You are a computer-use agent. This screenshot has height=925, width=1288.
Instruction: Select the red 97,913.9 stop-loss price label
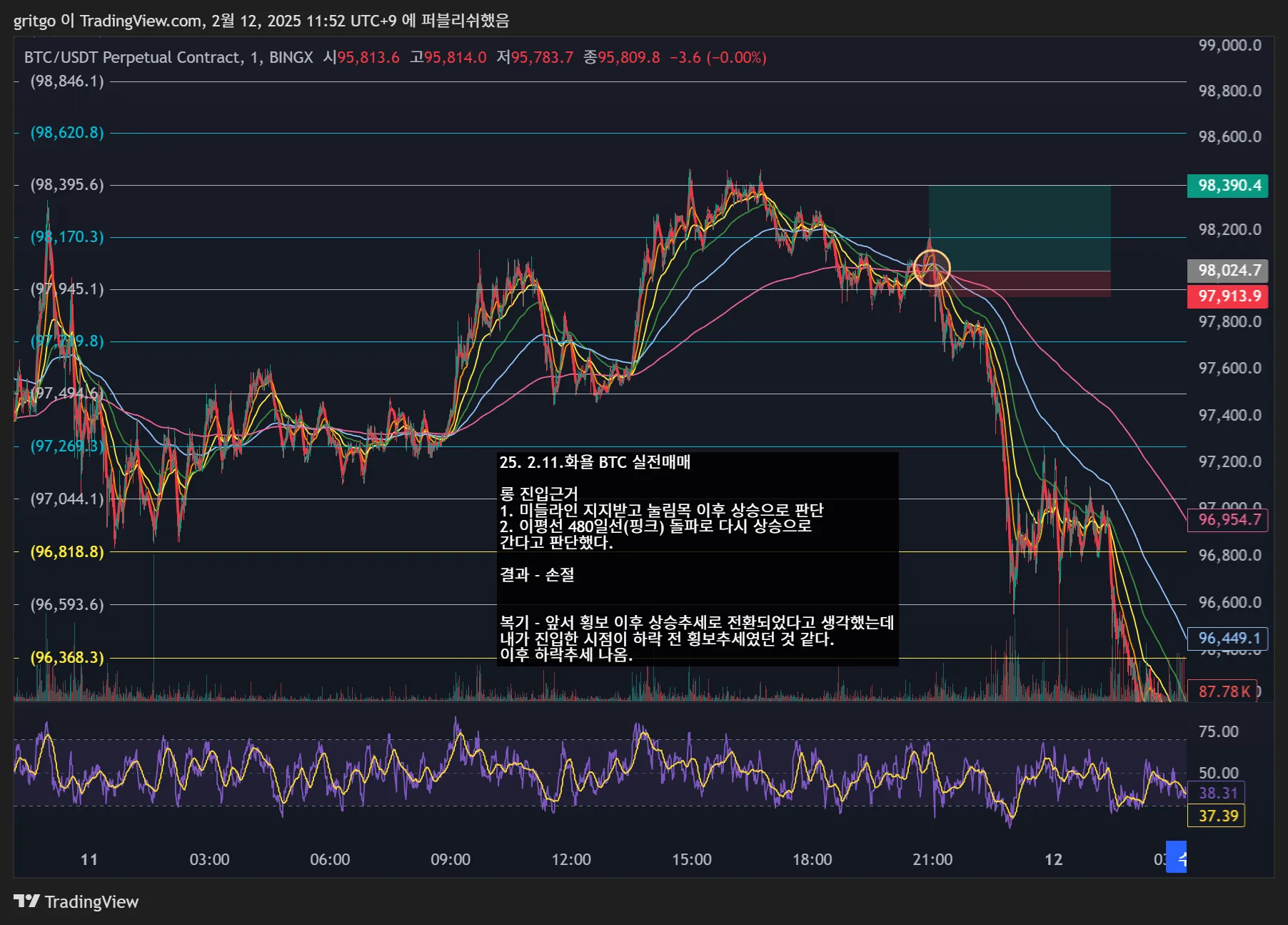[1227, 296]
